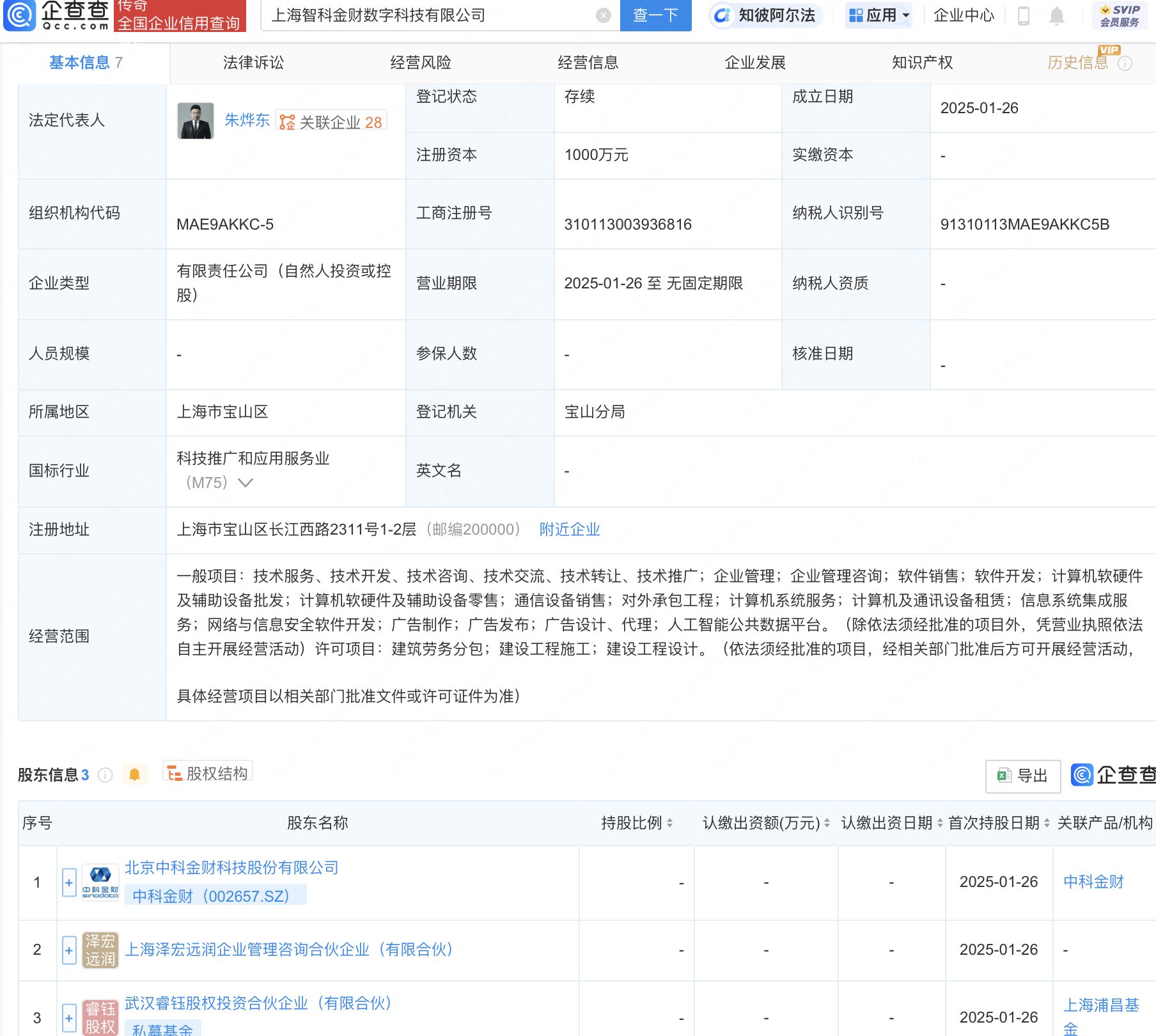Image resolution: width=1156 pixels, height=1036 pixels.
Task: Click registered address 上海市宝山区长江西路2311号1-2层
Action: [297, 530]
